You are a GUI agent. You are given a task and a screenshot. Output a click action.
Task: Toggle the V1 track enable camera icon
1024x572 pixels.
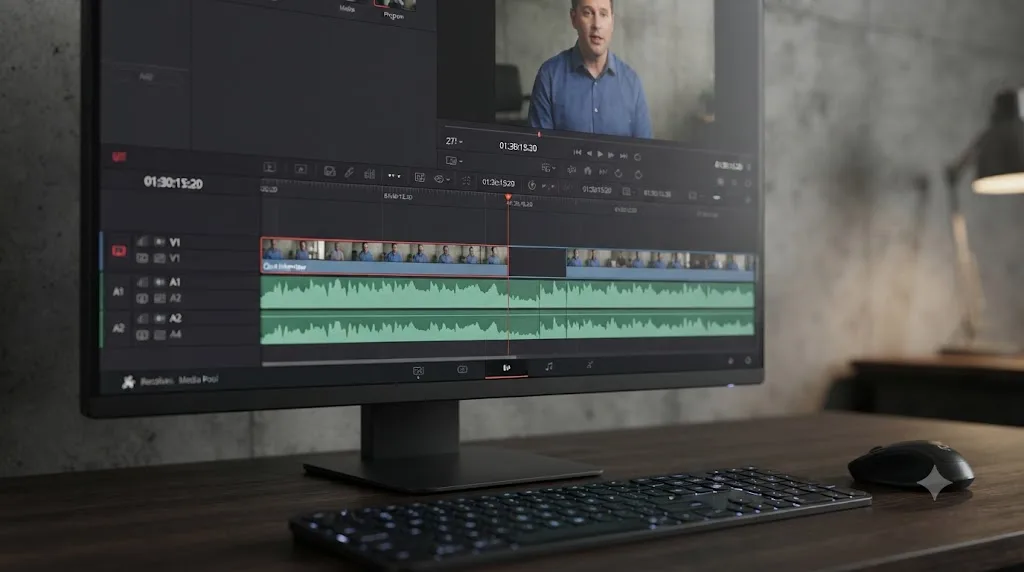click(x=159, y=242)
